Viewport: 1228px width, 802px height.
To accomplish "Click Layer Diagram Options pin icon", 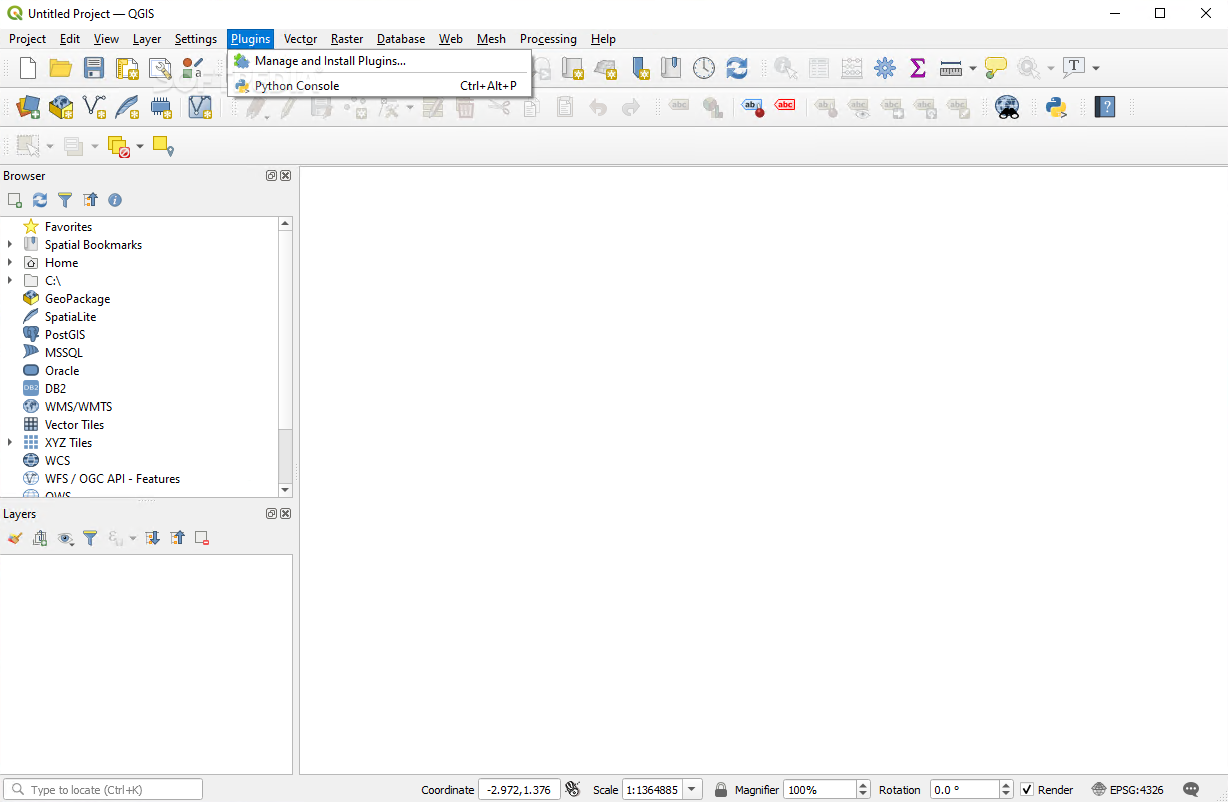I will (712, 107).
